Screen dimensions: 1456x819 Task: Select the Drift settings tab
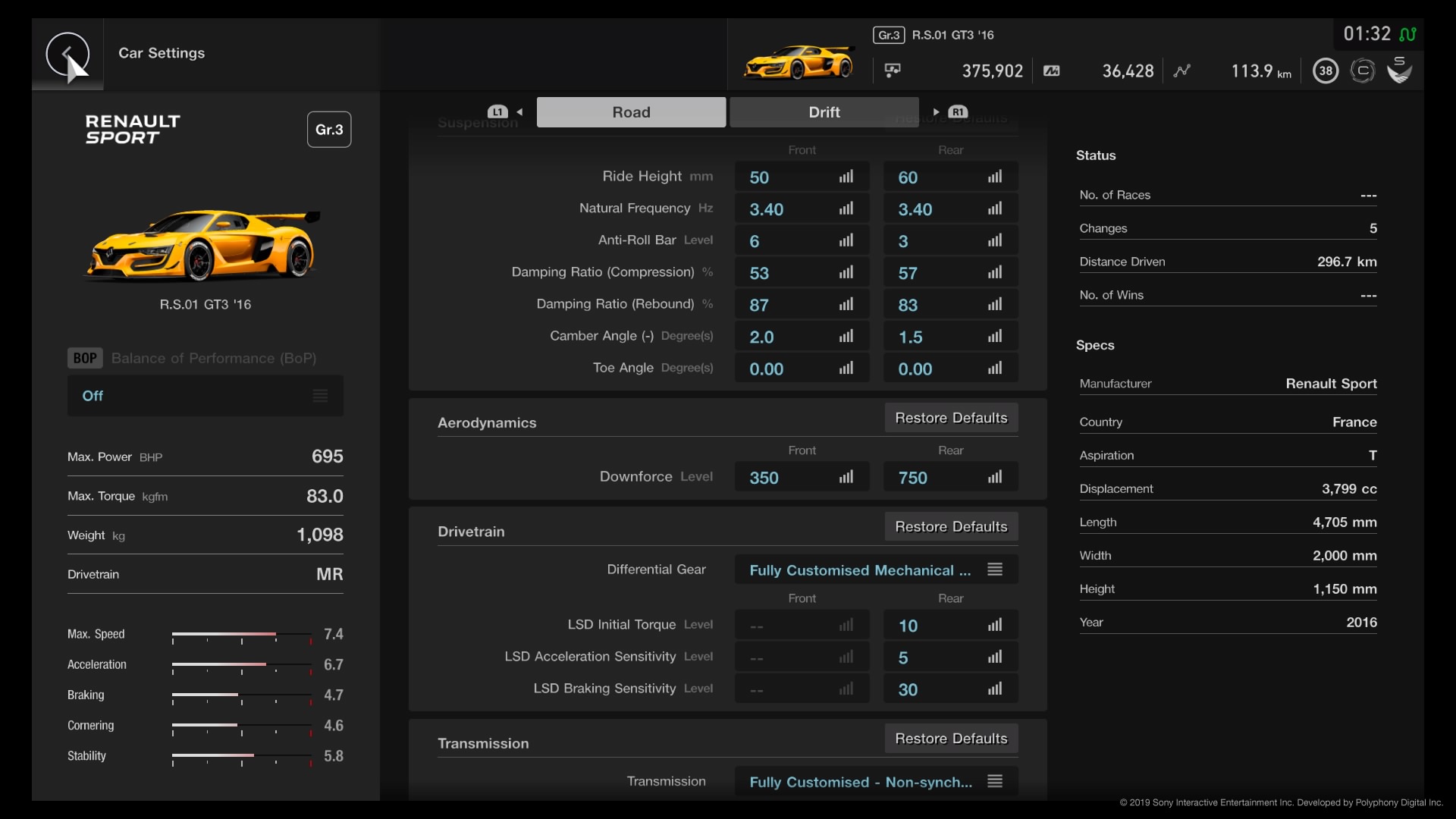824,112
